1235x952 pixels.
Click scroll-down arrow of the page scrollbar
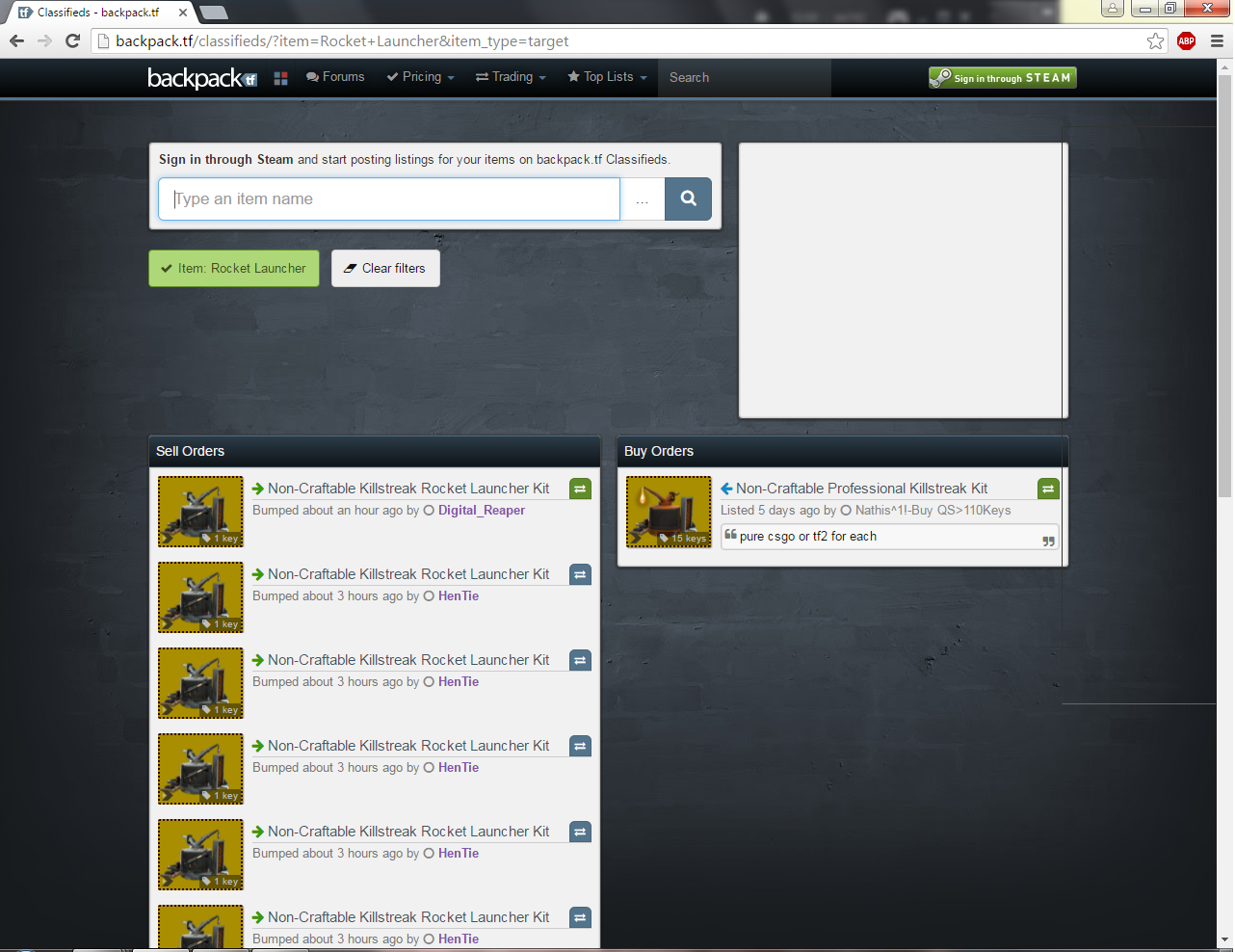click(1225, 939)
